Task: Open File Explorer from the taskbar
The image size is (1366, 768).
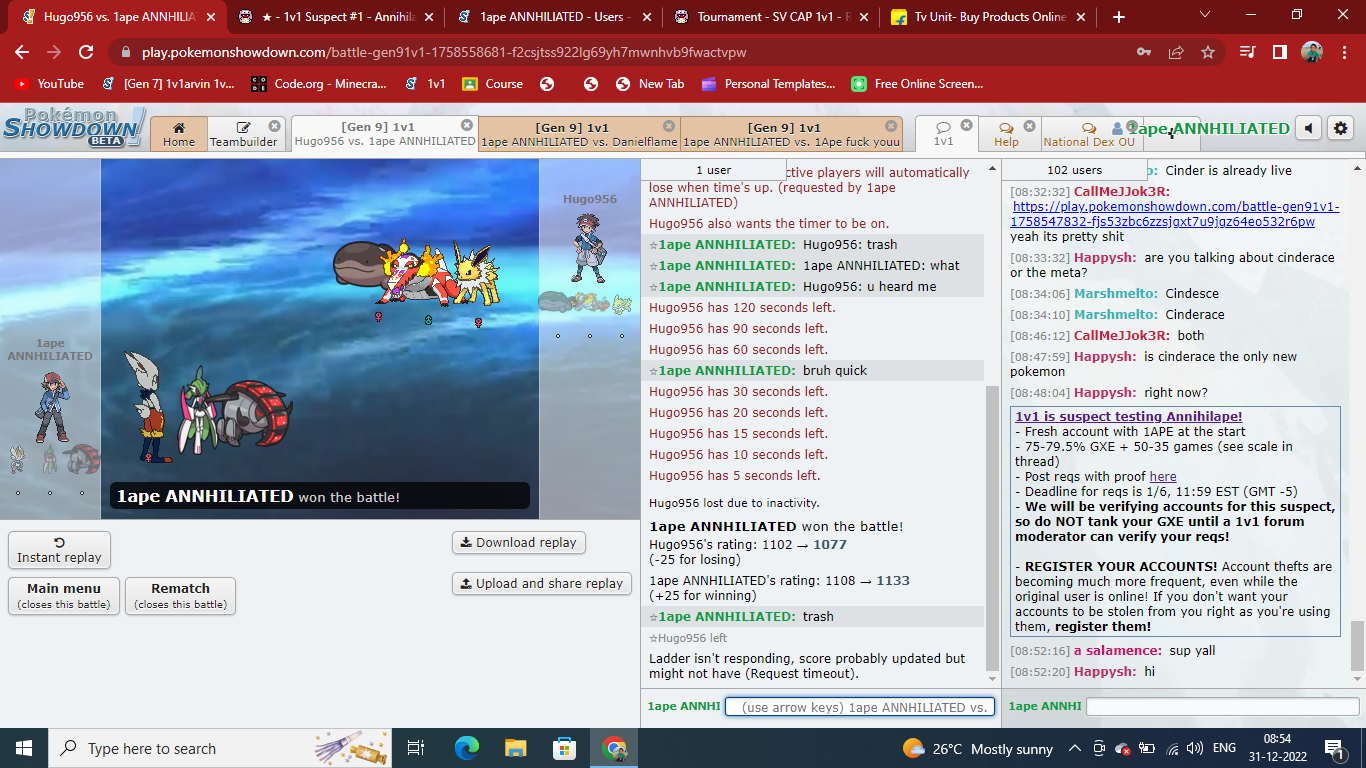Action: [515, 748]
